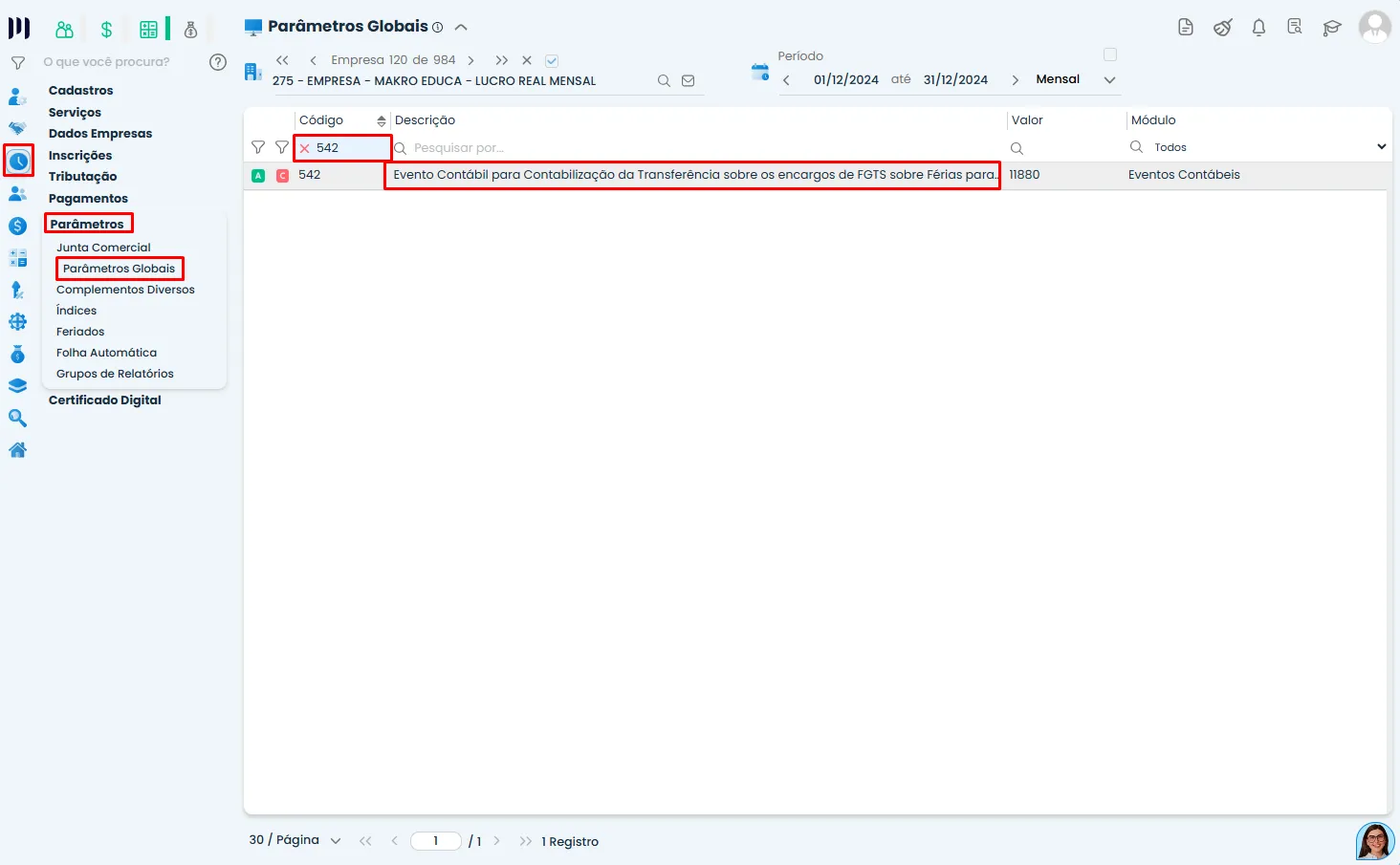Viewport: 1400px width, 865px height.
Task: Open the document search icon in top bar
Action: point(1295,27)
